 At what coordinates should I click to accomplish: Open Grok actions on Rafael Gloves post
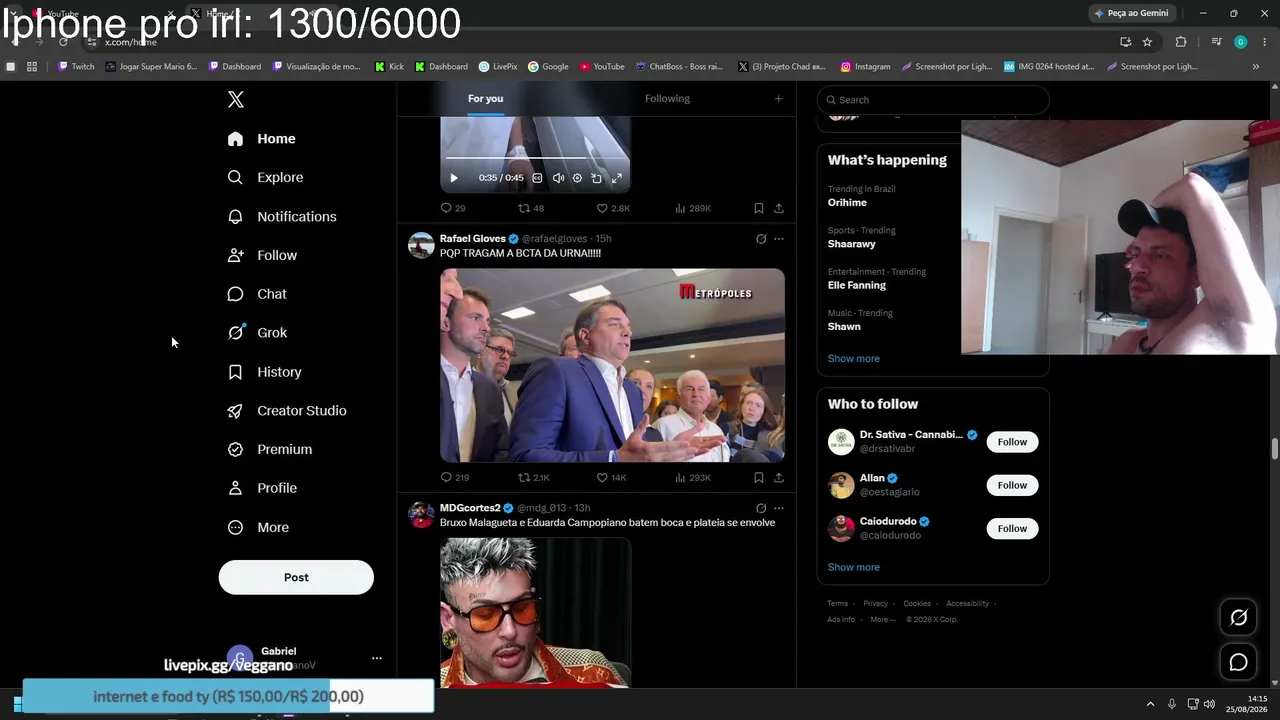(761, 239)
